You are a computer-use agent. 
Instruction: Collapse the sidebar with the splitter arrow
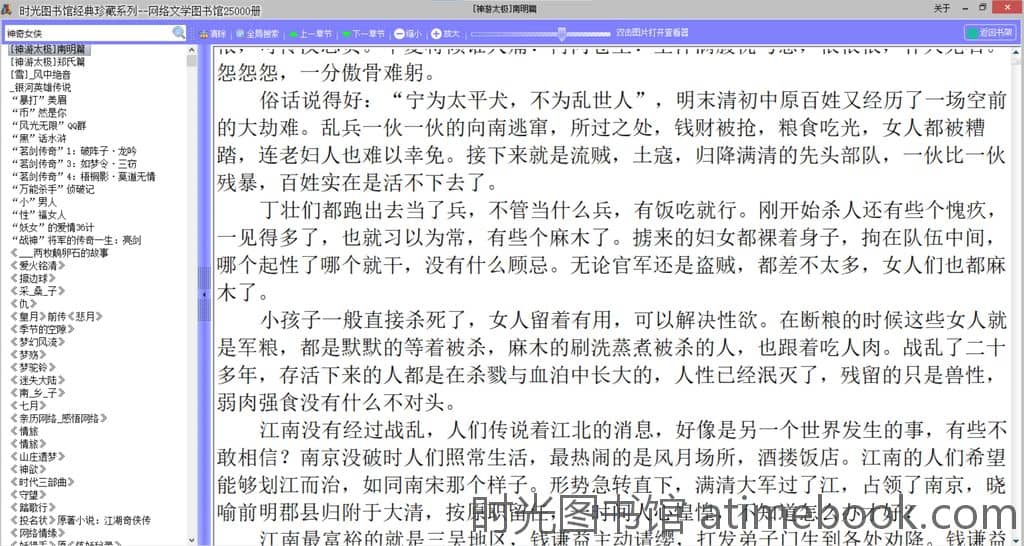[x=204, y=295]
